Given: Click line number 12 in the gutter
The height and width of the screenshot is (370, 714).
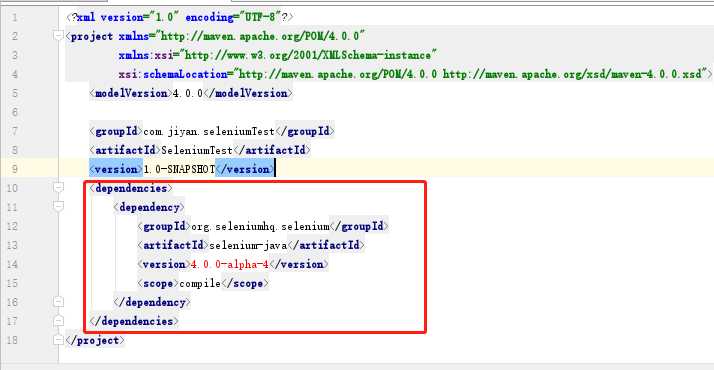Looking at the screenshot, I should pos(12,227).
